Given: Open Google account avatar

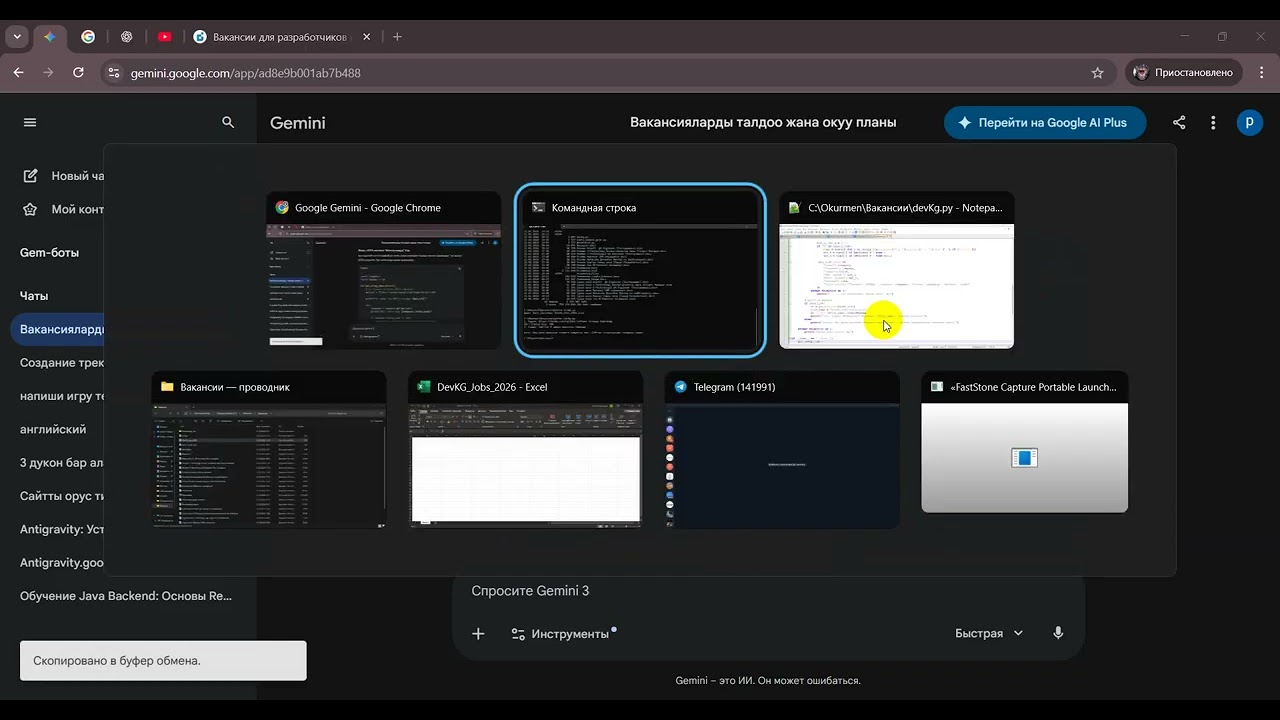Looking at the screenshot, I should 1249,123.
